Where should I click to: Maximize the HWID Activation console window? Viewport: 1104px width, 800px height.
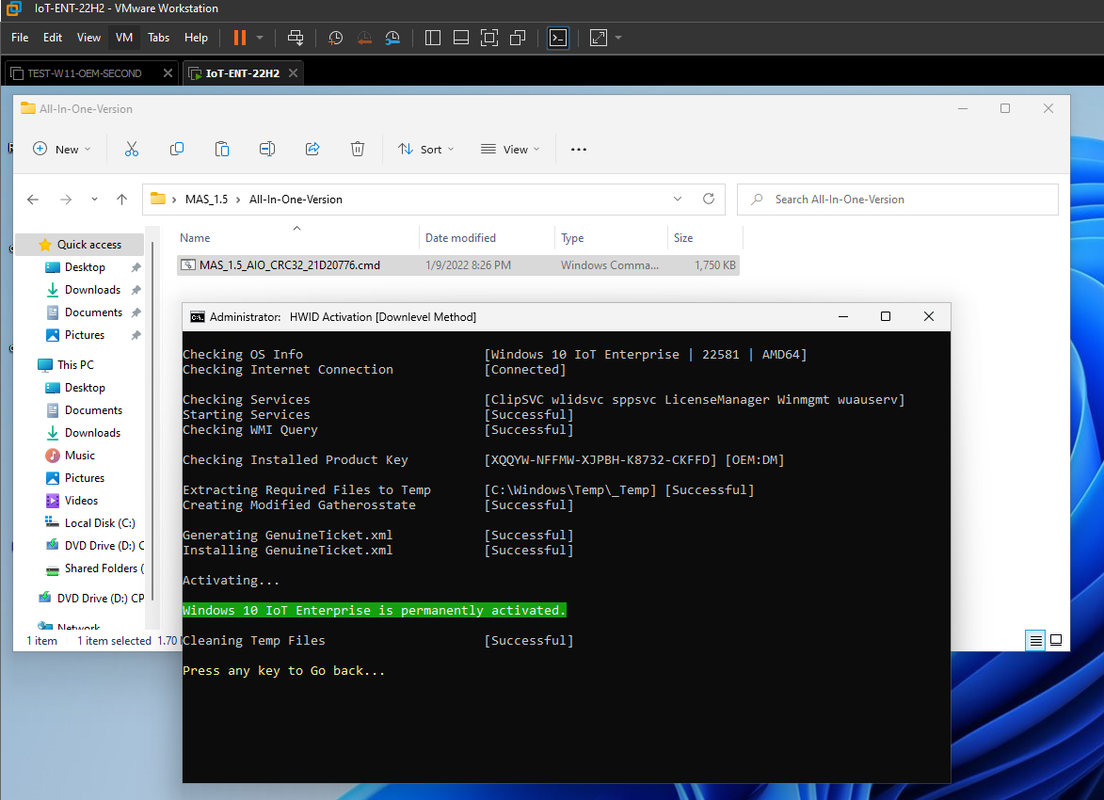pyautogui.click(x=886, y=317)
